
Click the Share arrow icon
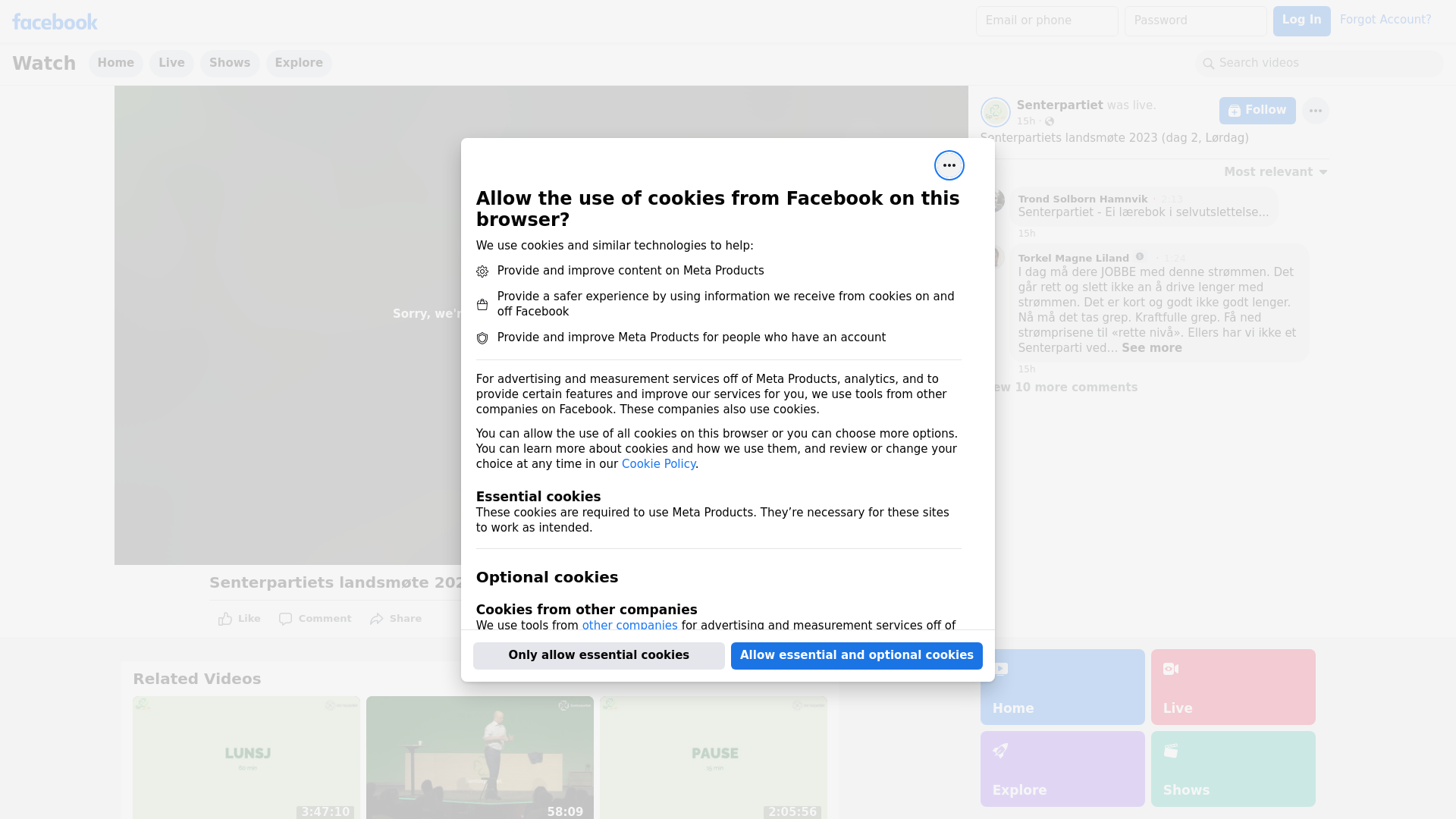tap(377, 619)
